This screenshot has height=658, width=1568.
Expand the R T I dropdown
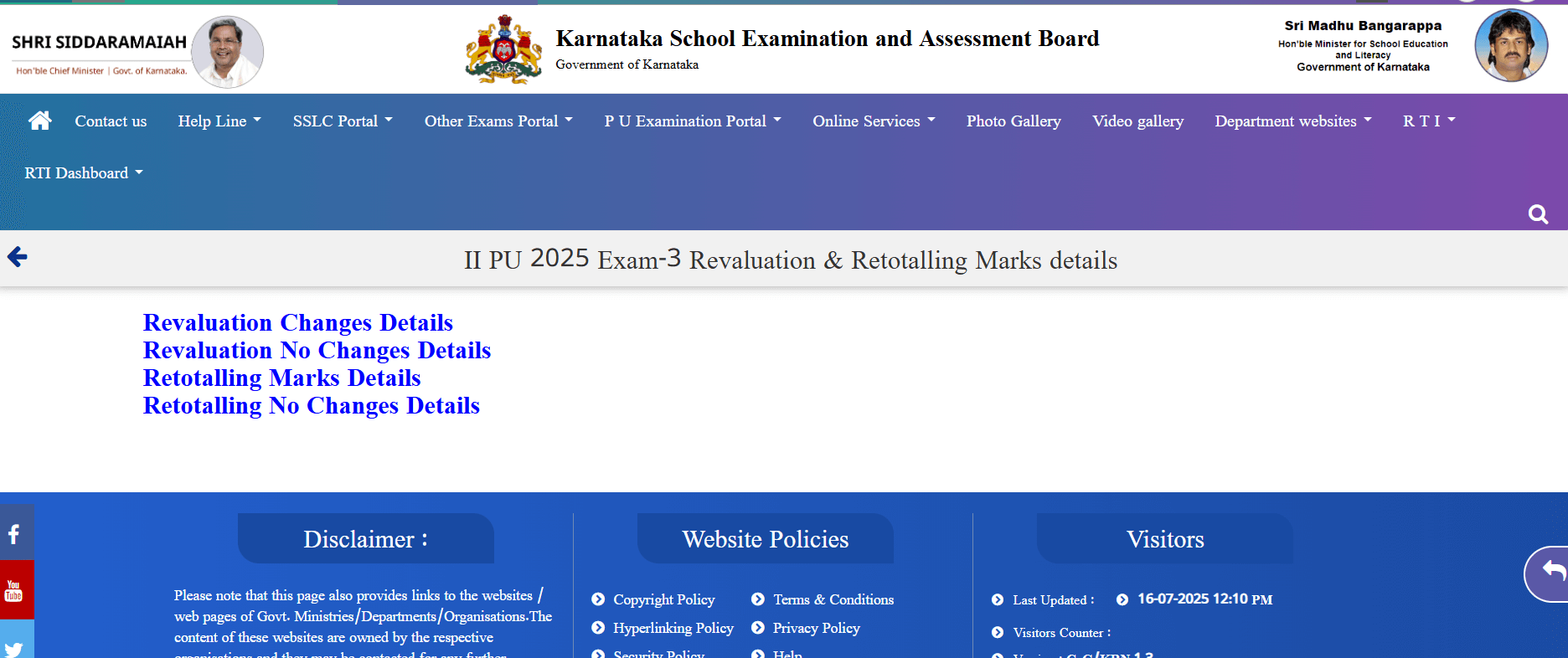[x=1429, y=121]
